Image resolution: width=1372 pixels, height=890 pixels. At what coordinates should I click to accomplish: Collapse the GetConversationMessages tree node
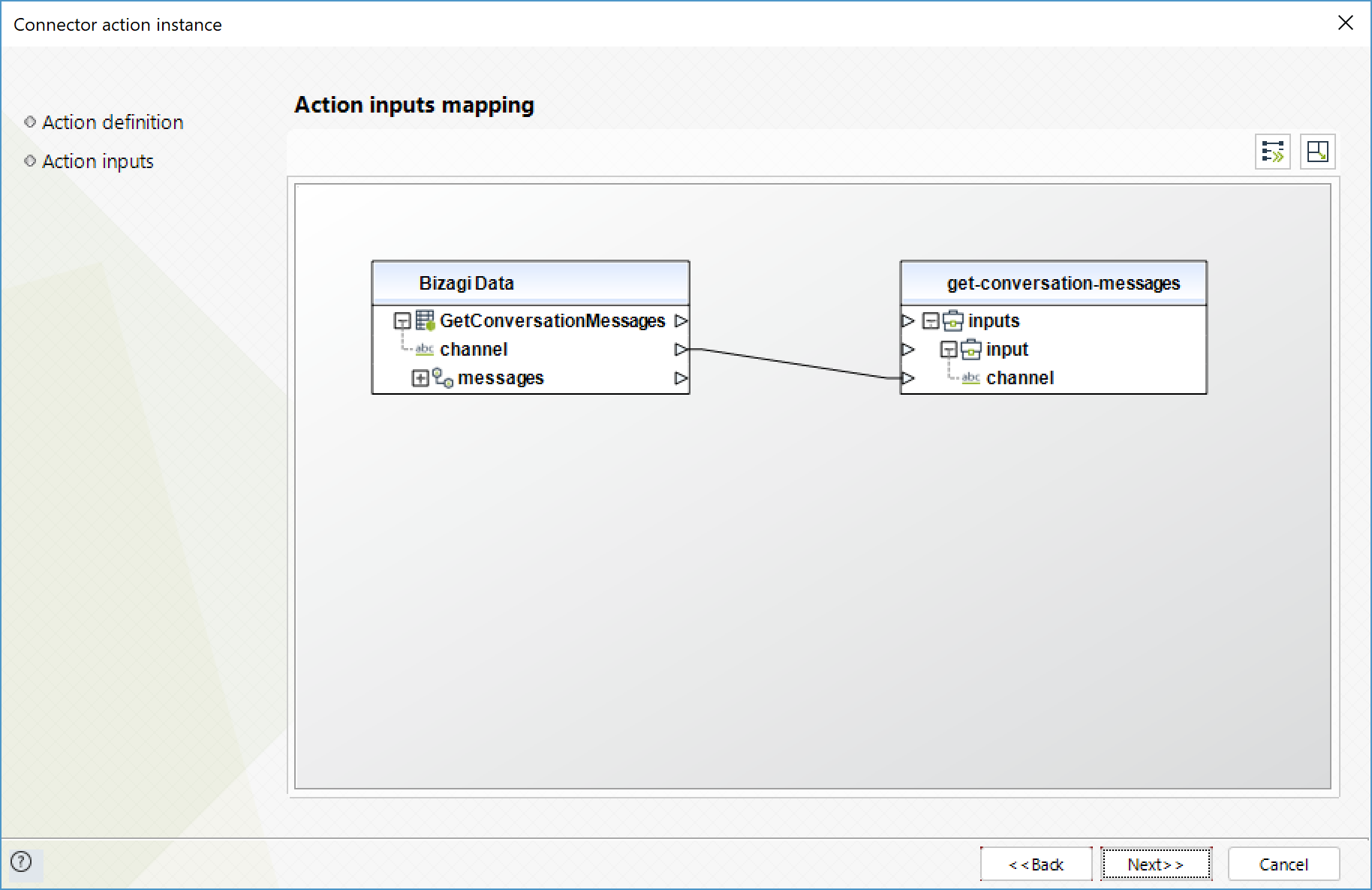point(402,321)
